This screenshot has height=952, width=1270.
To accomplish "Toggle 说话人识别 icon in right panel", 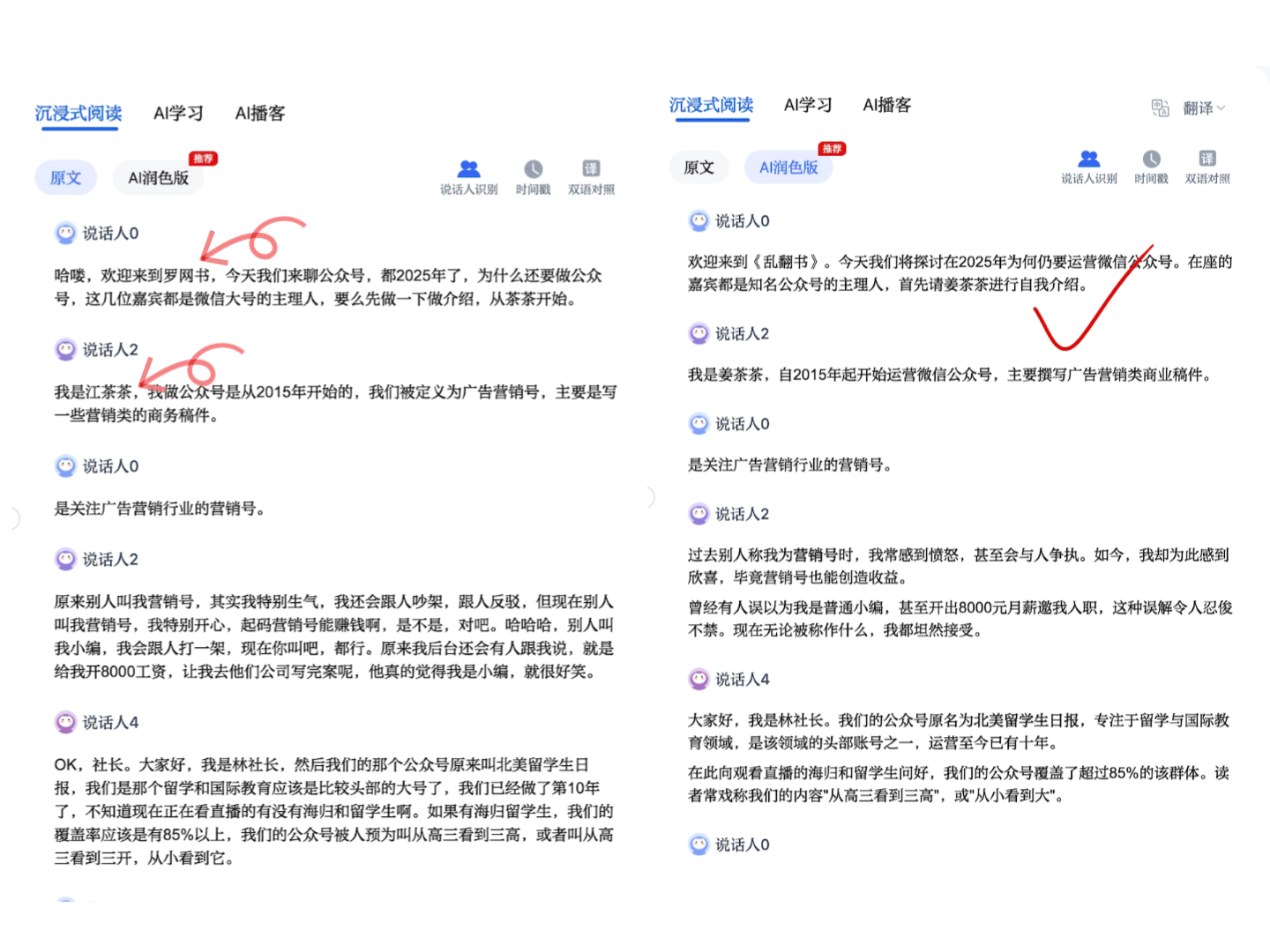I will (1089, 159).
